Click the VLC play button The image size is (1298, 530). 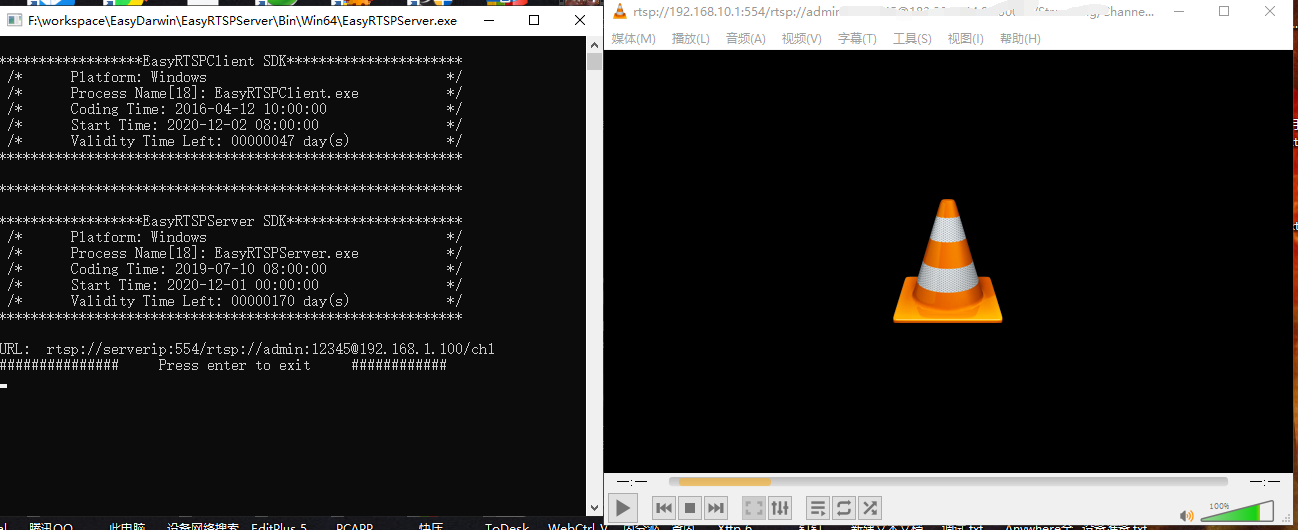(x=622, y=508)
